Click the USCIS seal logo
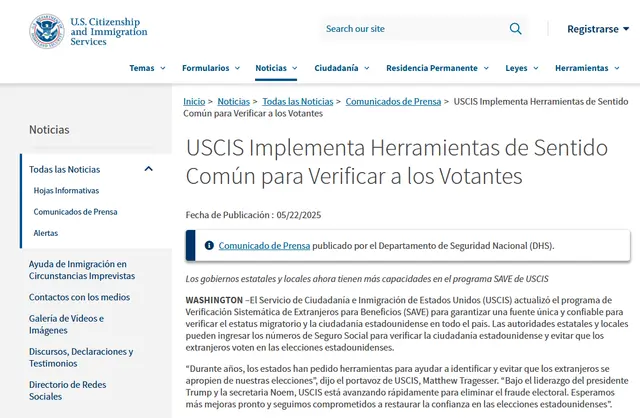Screen dimensions: 640x418 47,31
